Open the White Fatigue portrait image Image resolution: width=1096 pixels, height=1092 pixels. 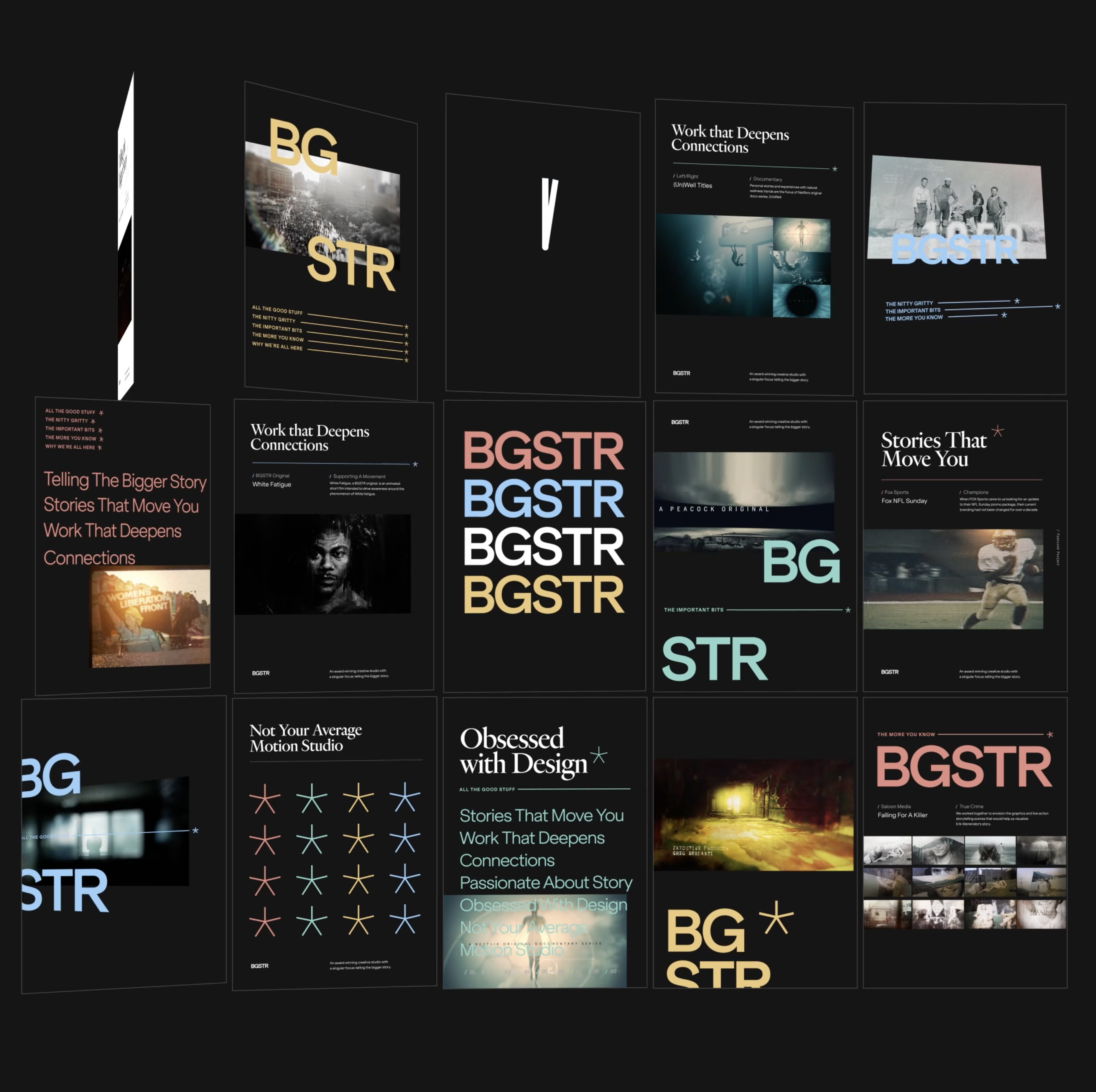(x=322, y=564)
